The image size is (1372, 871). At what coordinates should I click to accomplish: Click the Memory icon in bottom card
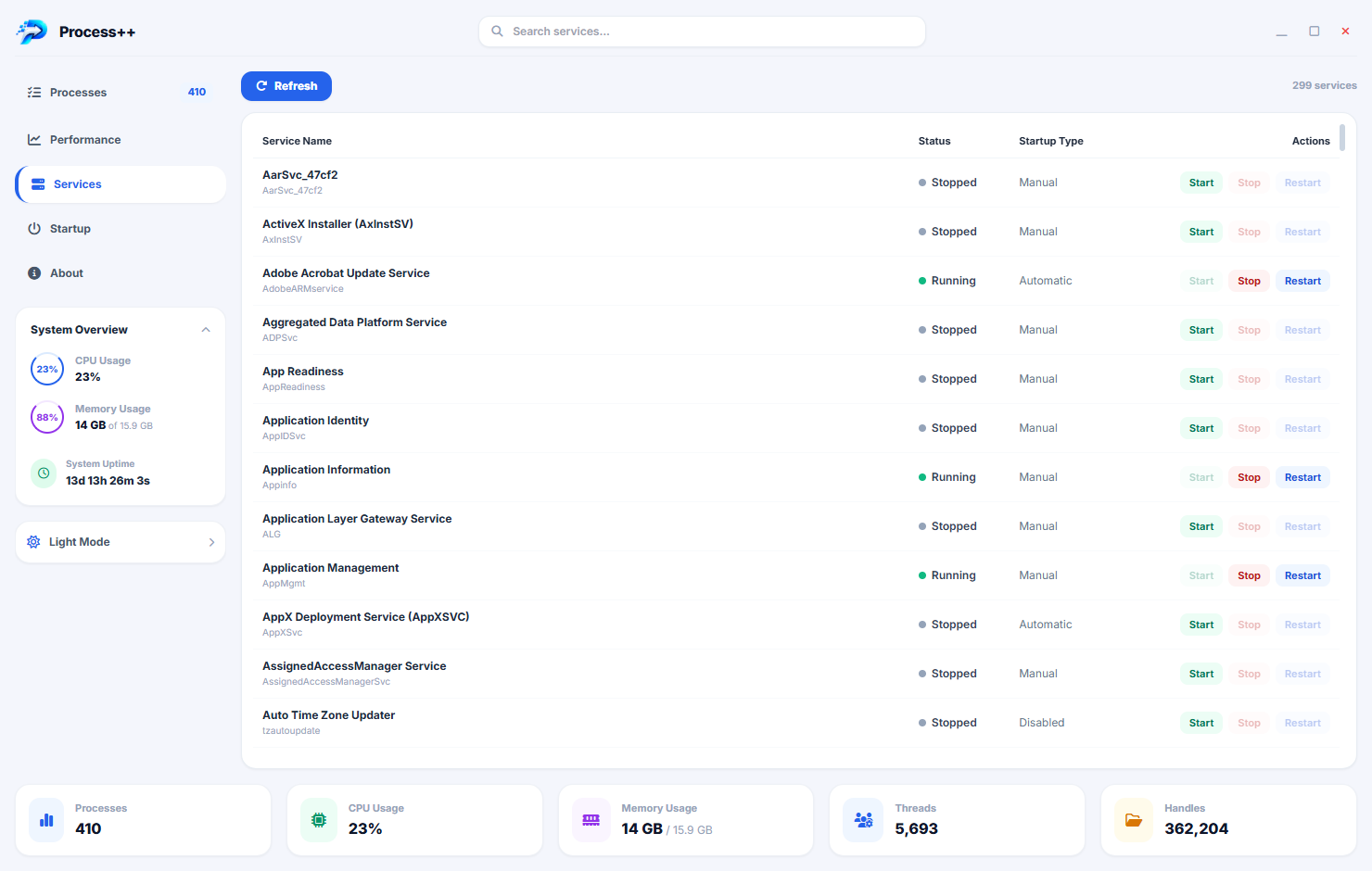pos(591,820)
